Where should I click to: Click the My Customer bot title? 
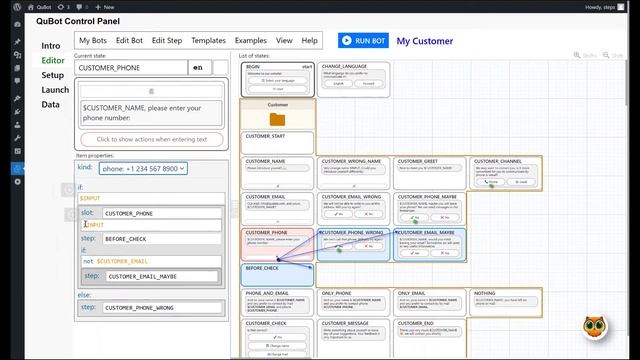point(424,41)
